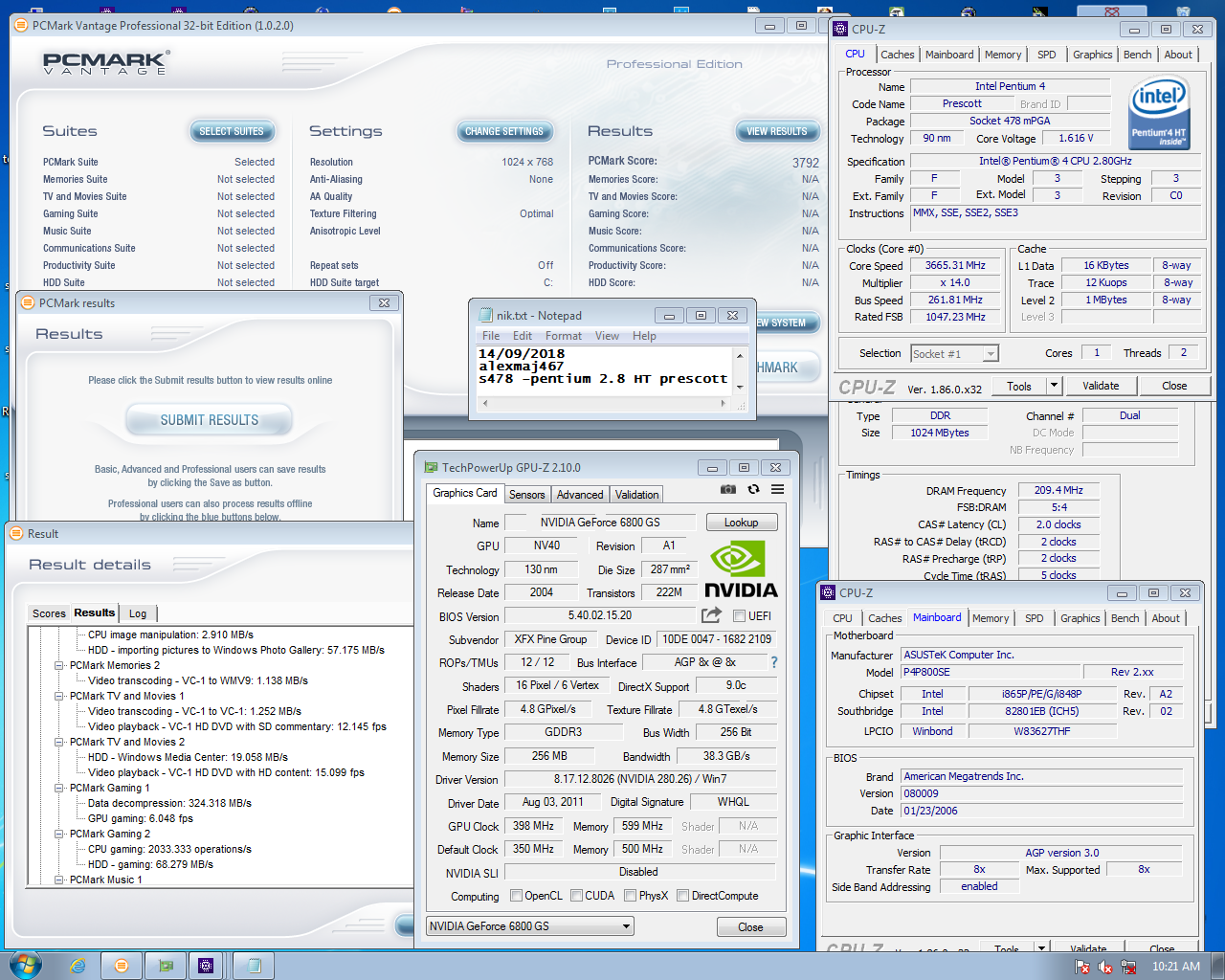Click the Mainboard CPU-Z window title icon
1225x980 pixels.
coord(828,592)
